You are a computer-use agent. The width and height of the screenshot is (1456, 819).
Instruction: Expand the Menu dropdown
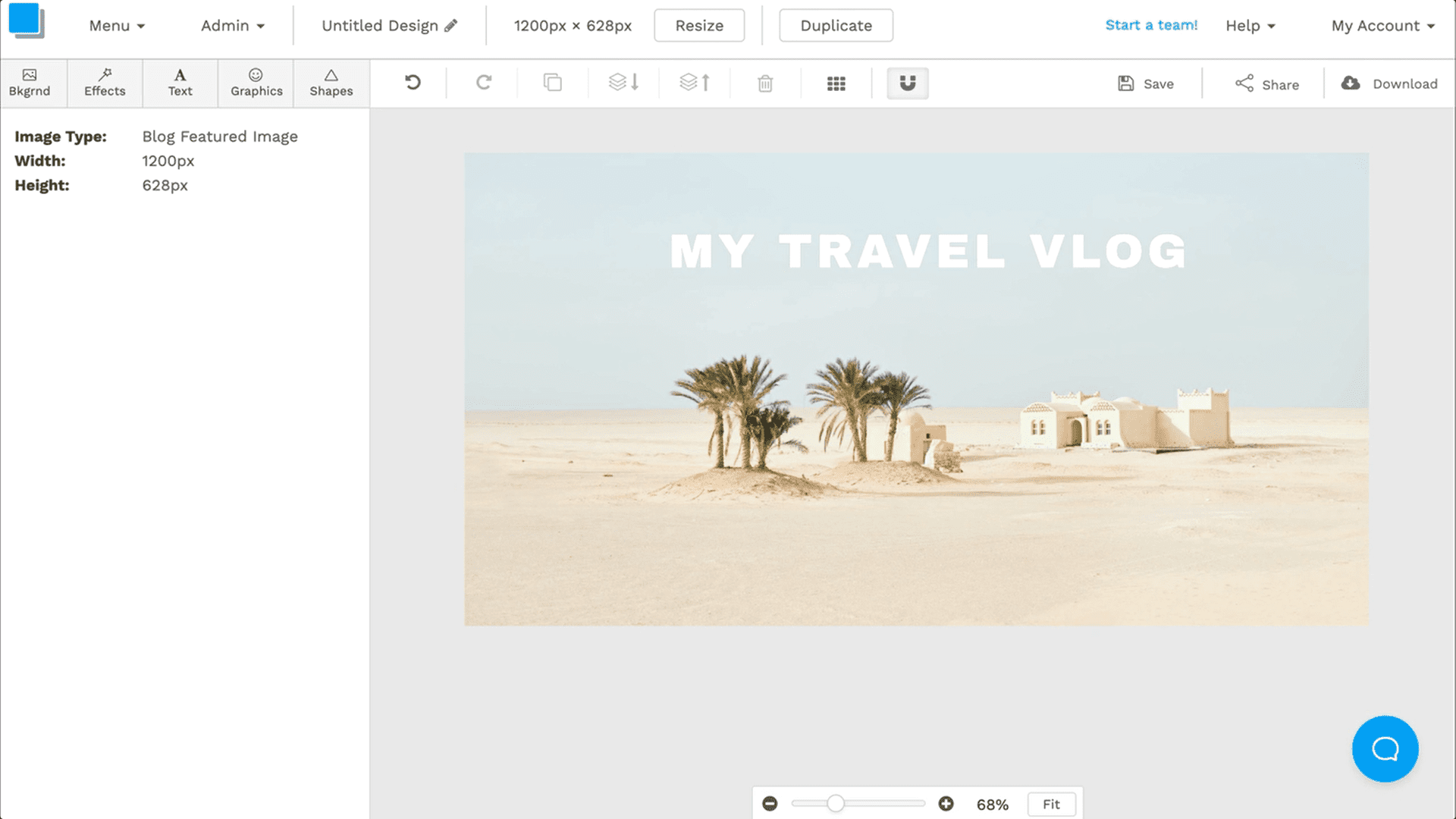[117, 26]
